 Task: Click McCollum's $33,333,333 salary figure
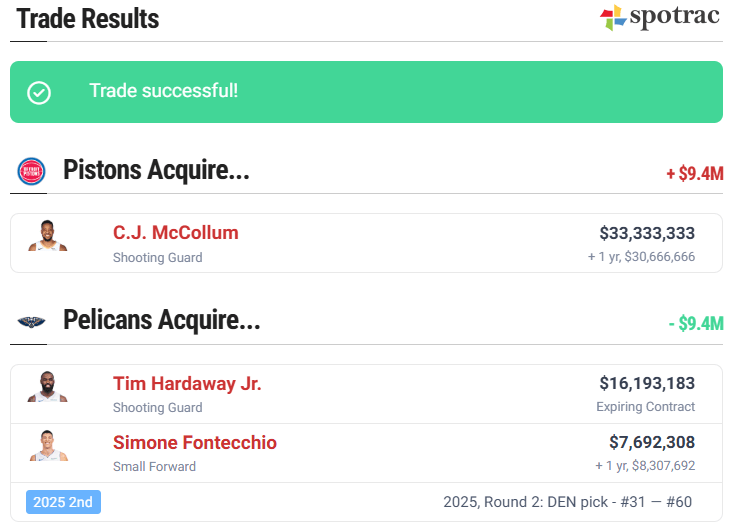pos(647,233)
